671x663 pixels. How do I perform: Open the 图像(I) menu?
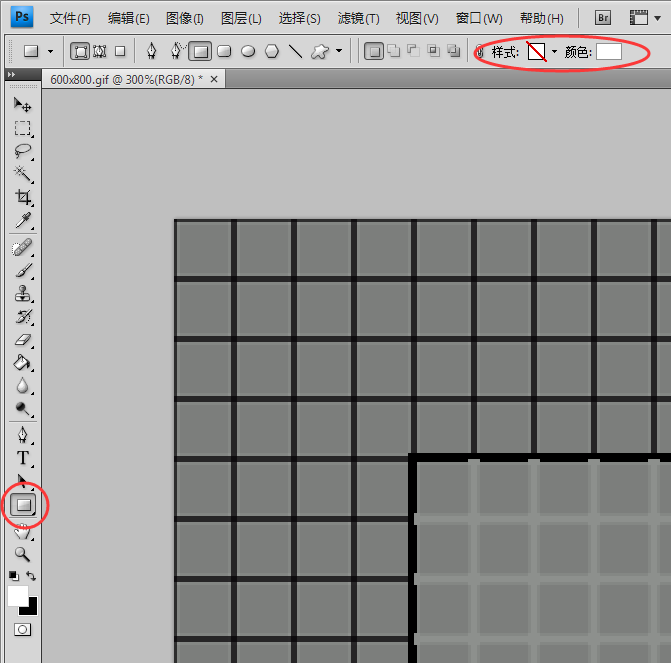(x=184, y=18)
